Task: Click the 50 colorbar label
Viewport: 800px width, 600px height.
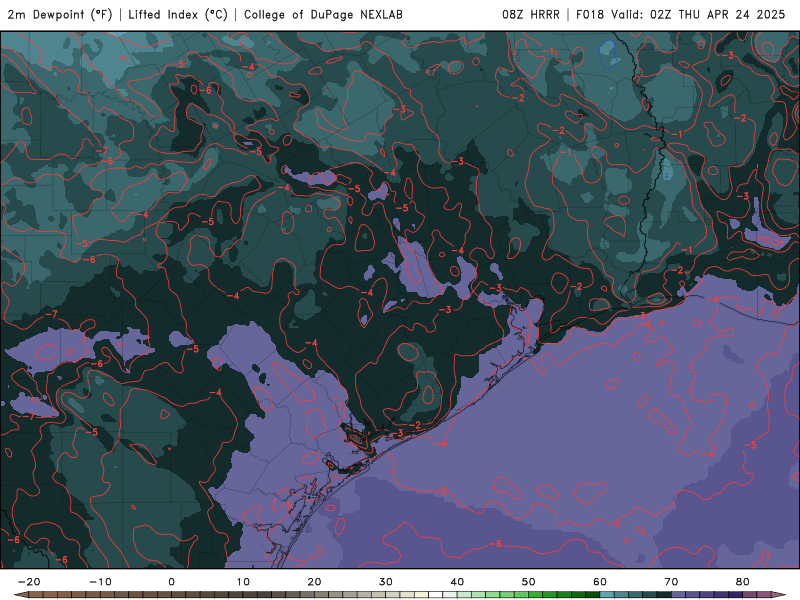Action: pos(529,582)
